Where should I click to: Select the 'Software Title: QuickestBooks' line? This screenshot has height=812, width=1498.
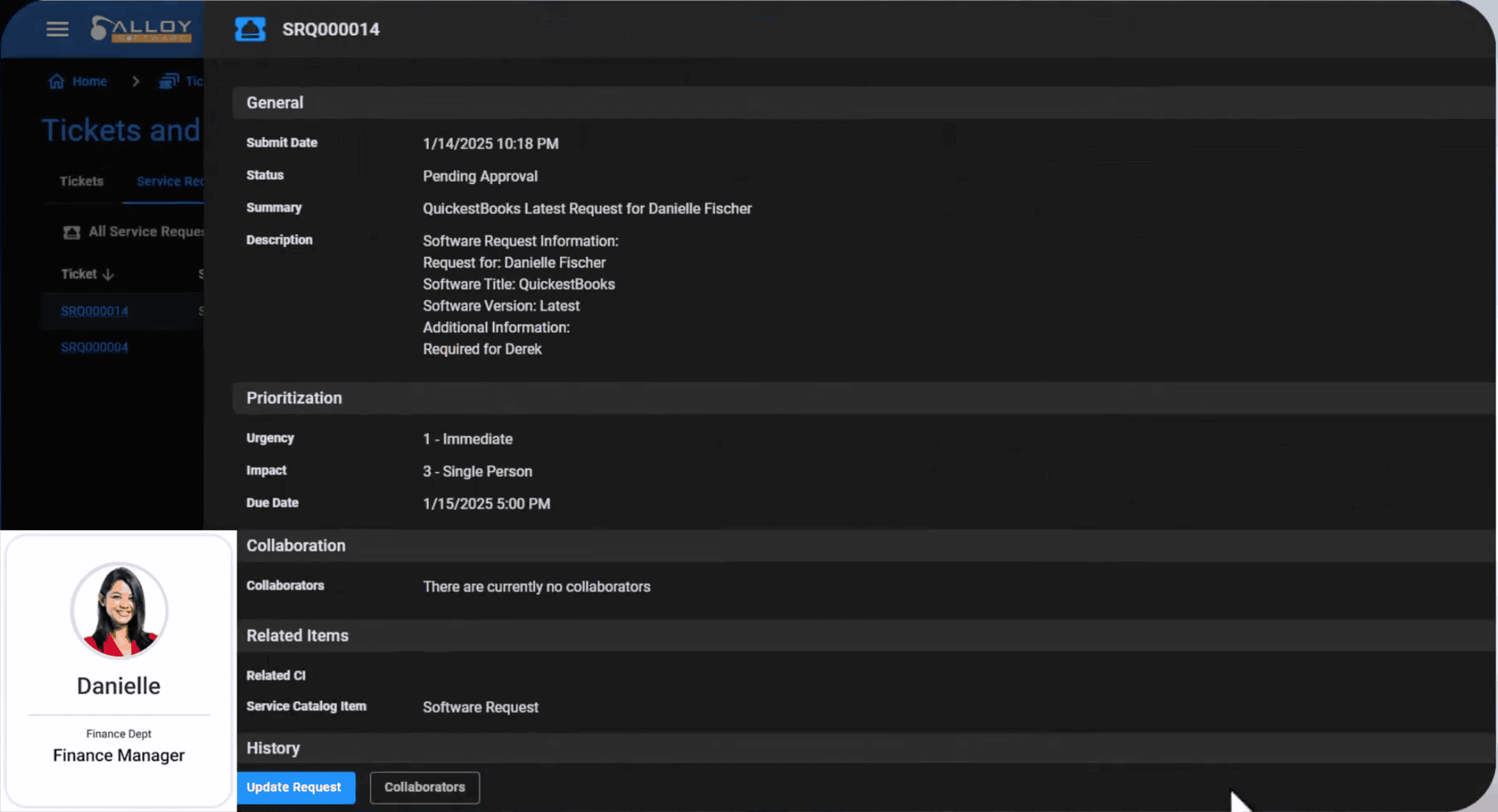519,285
